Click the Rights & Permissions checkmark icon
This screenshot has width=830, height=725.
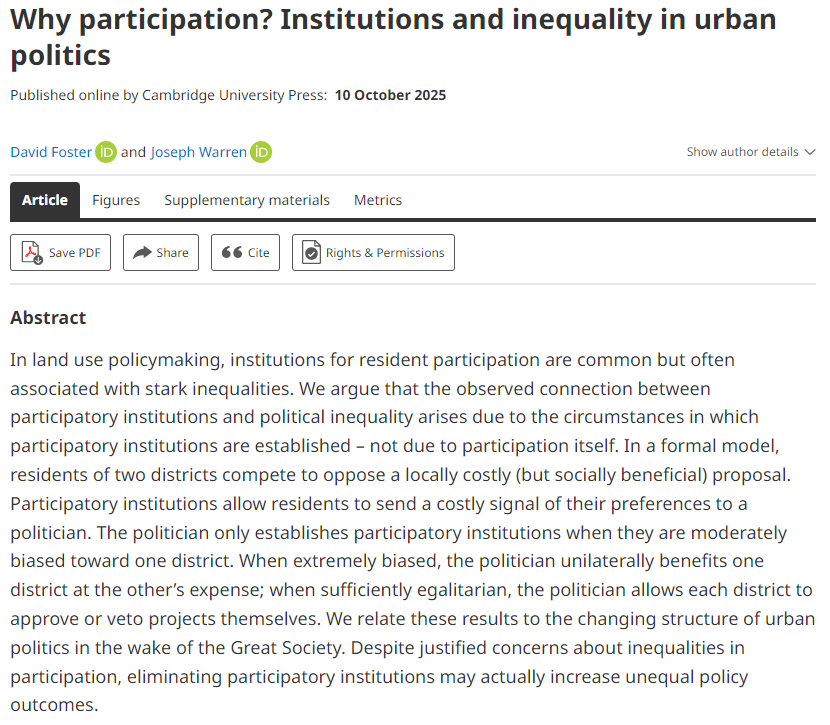[x=312, y=253]
